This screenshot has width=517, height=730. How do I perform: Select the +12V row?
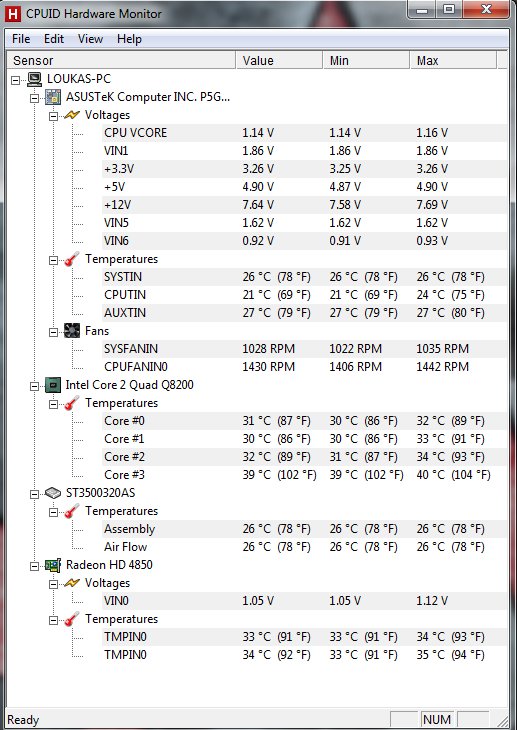tap(304, 205)
